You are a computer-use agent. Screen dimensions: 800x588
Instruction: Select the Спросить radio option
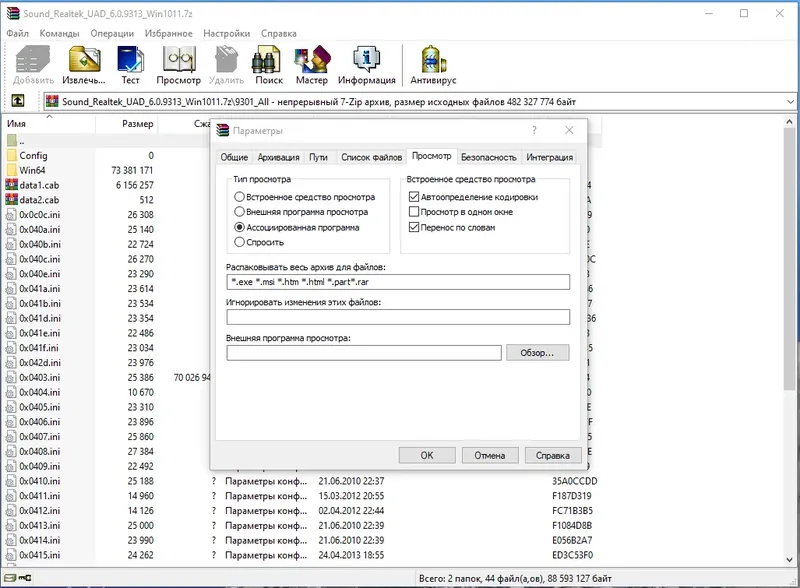click(x=239, y=242)
